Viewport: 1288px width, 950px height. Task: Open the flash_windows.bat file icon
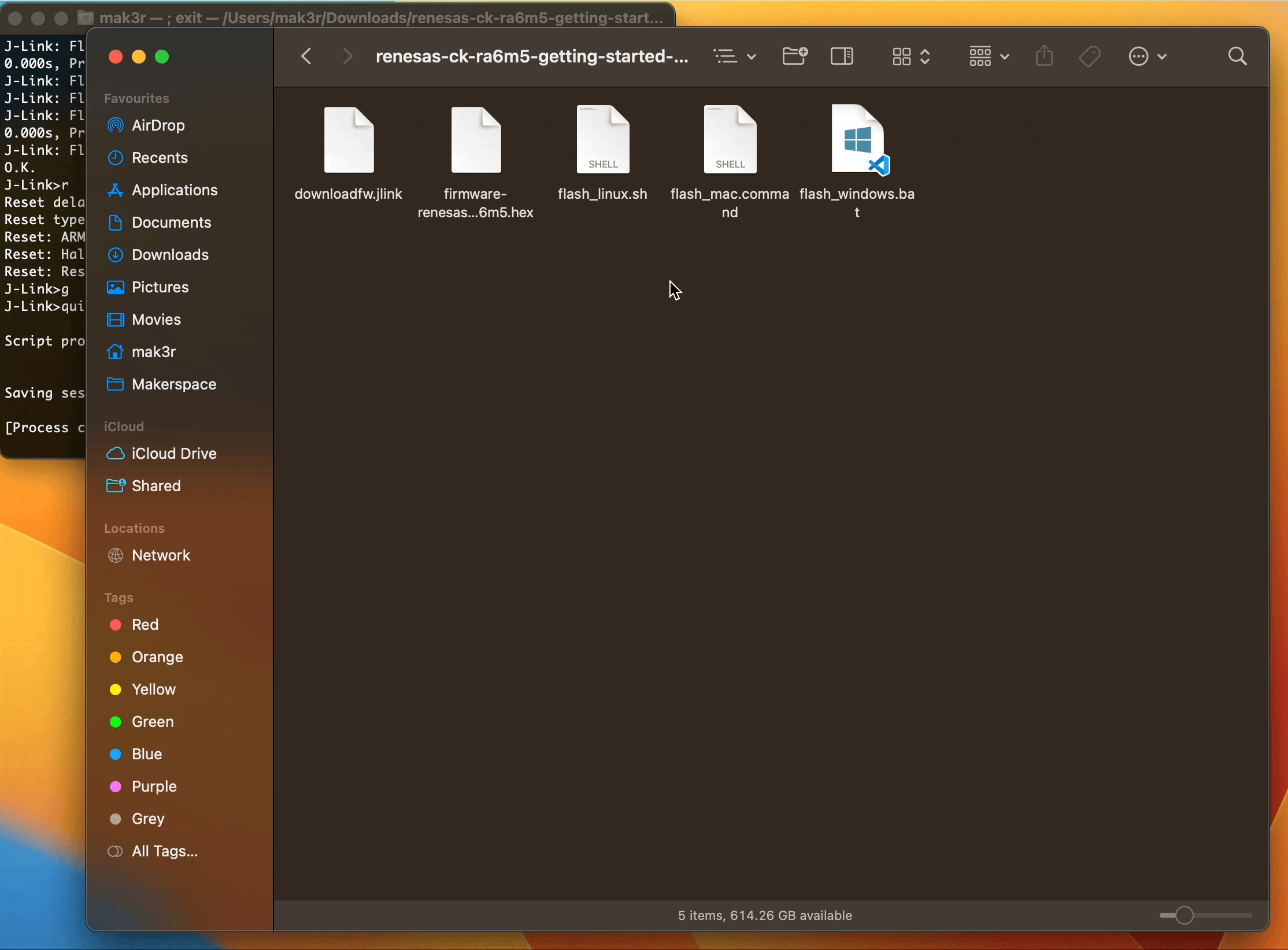858,140
